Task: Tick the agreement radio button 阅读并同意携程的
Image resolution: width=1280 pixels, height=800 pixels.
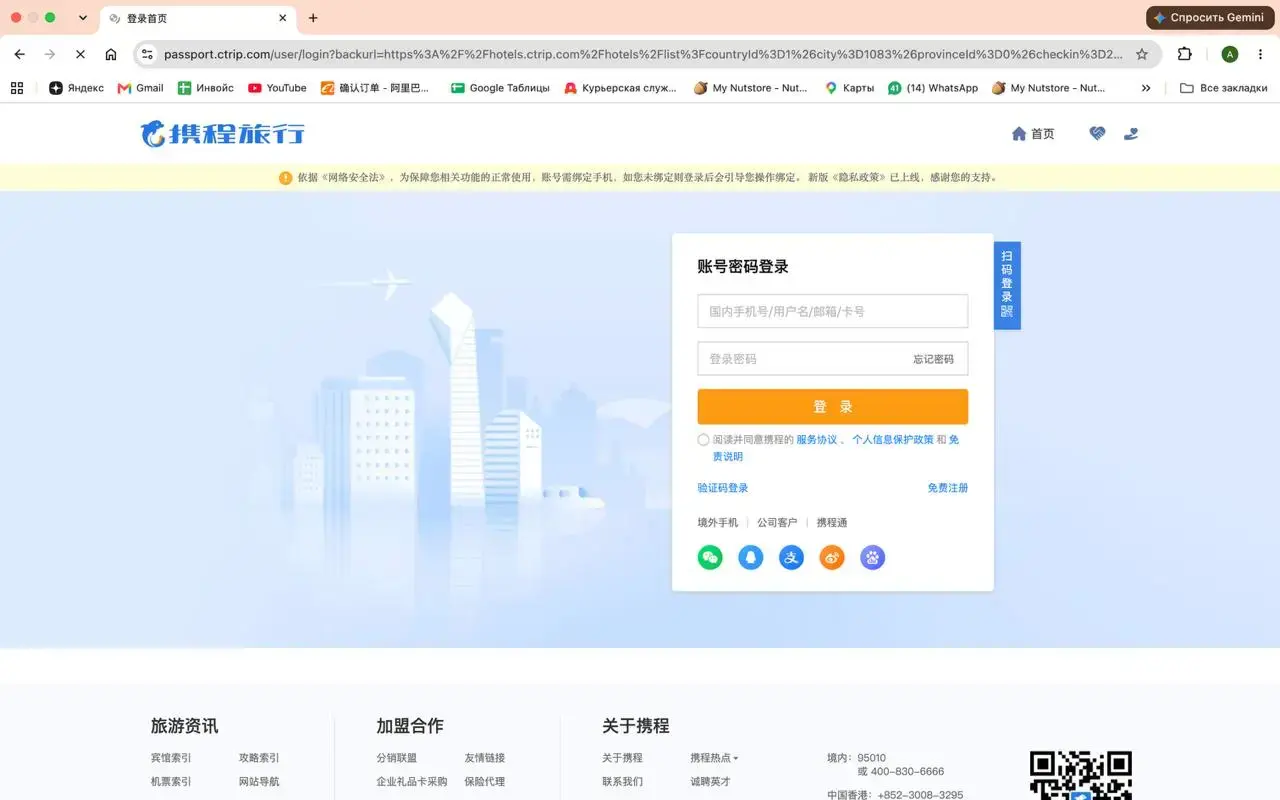Action: [703, 440]
